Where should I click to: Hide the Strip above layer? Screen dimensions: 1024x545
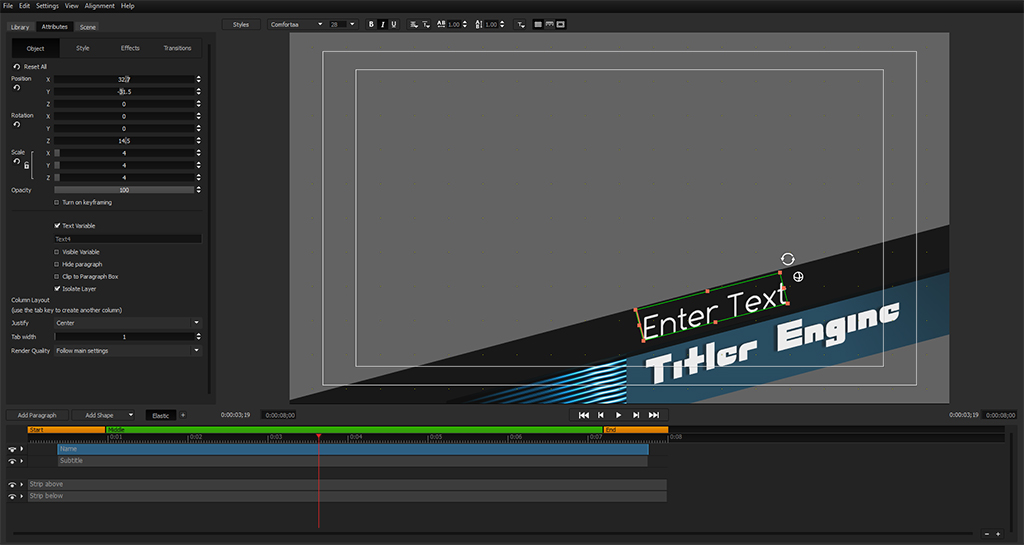(x=12, y=484)
